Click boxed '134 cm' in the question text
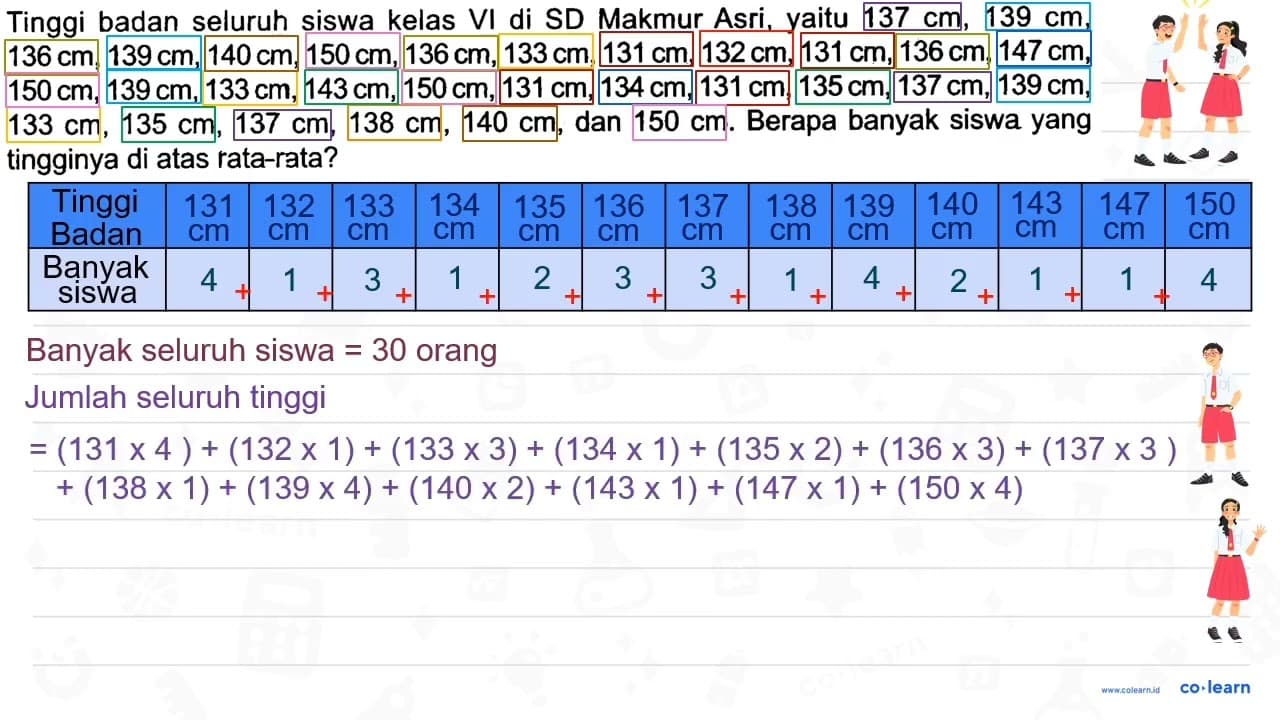 [x=645, y=88]
